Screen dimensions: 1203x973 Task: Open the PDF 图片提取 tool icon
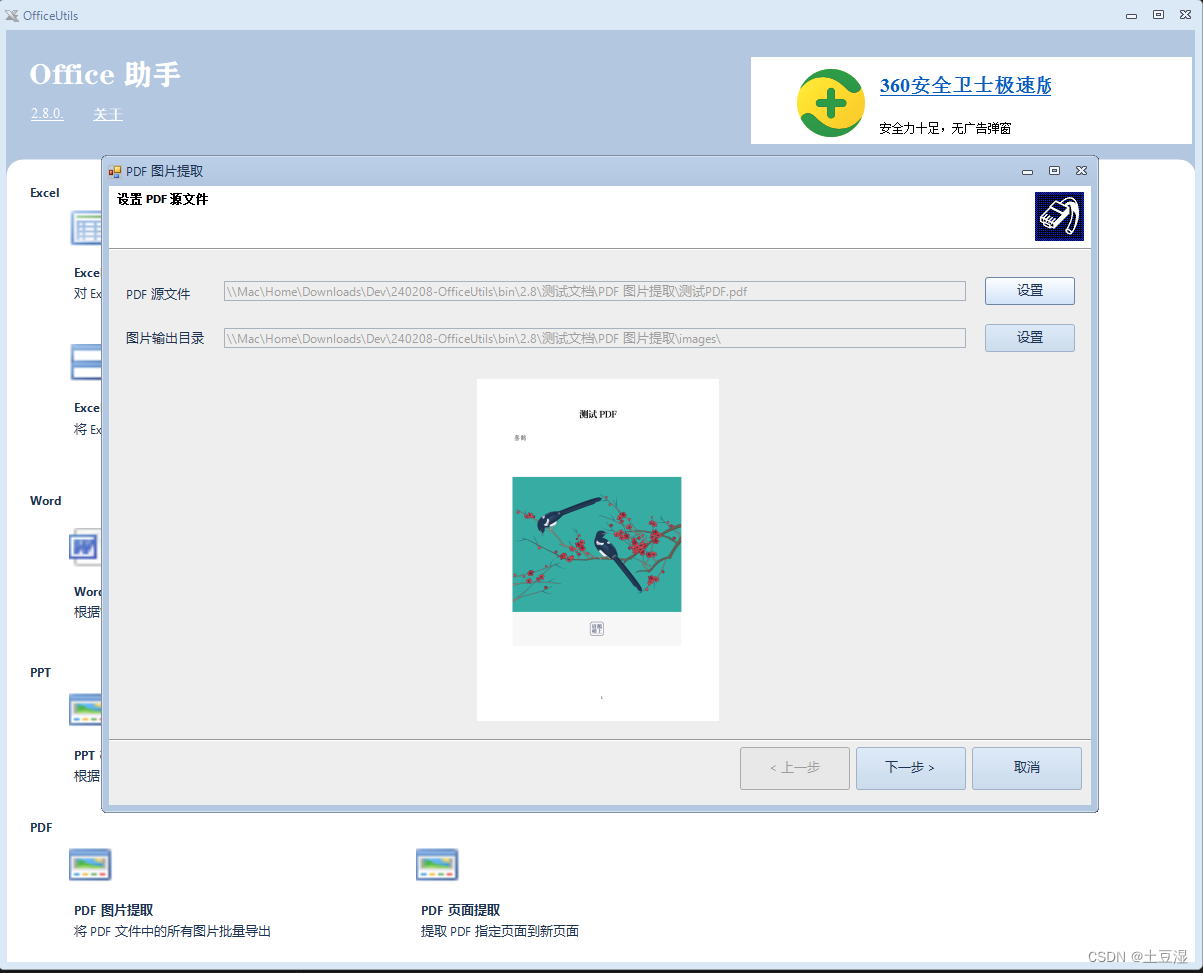[90, 864]
